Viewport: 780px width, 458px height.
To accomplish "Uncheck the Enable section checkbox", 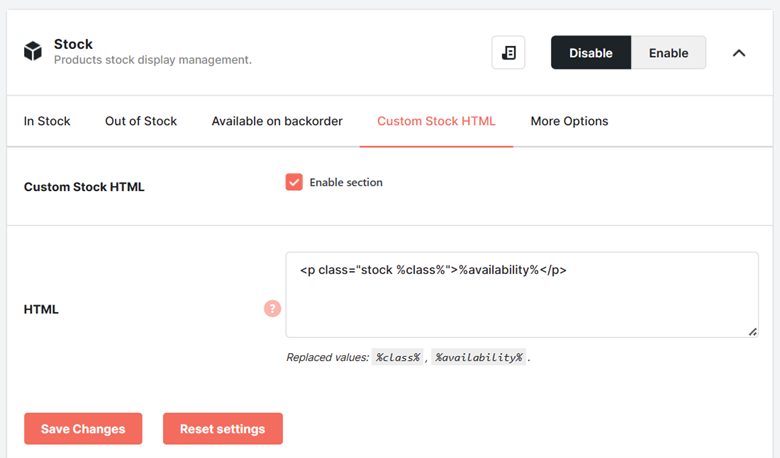I will (294, 182).
